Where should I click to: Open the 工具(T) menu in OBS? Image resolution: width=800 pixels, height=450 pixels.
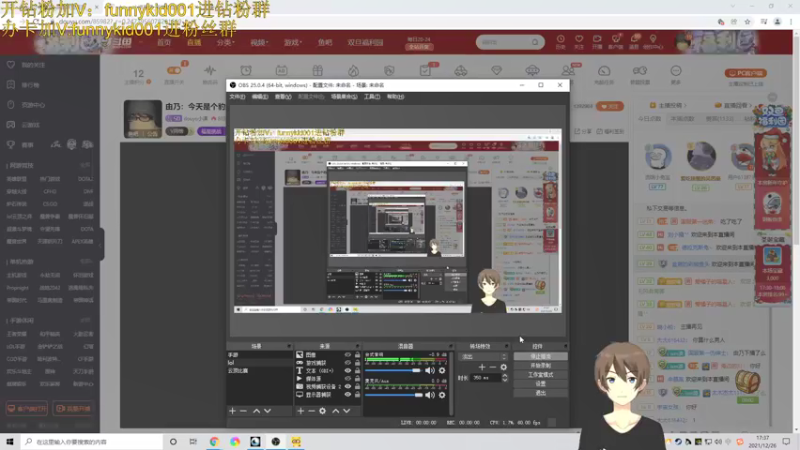pos(371,96)
